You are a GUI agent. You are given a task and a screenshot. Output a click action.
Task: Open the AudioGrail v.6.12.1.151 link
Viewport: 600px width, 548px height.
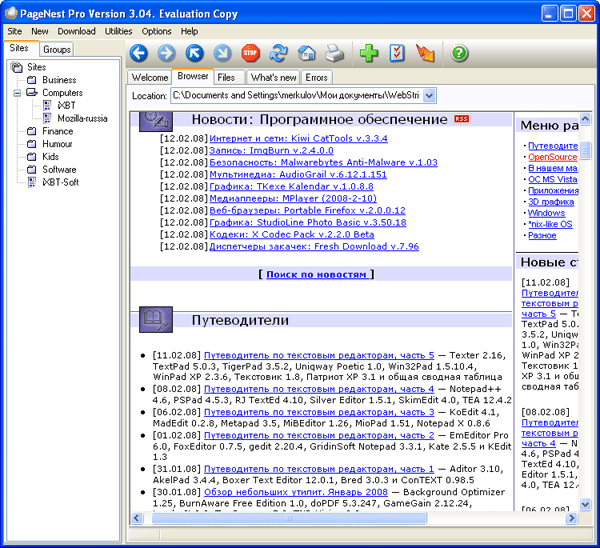298,175
